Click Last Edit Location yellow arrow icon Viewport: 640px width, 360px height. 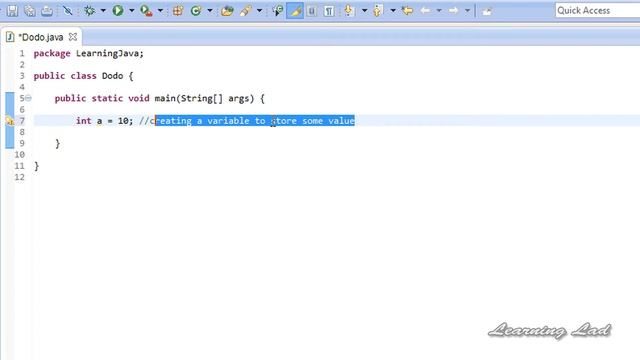point(407,11)
